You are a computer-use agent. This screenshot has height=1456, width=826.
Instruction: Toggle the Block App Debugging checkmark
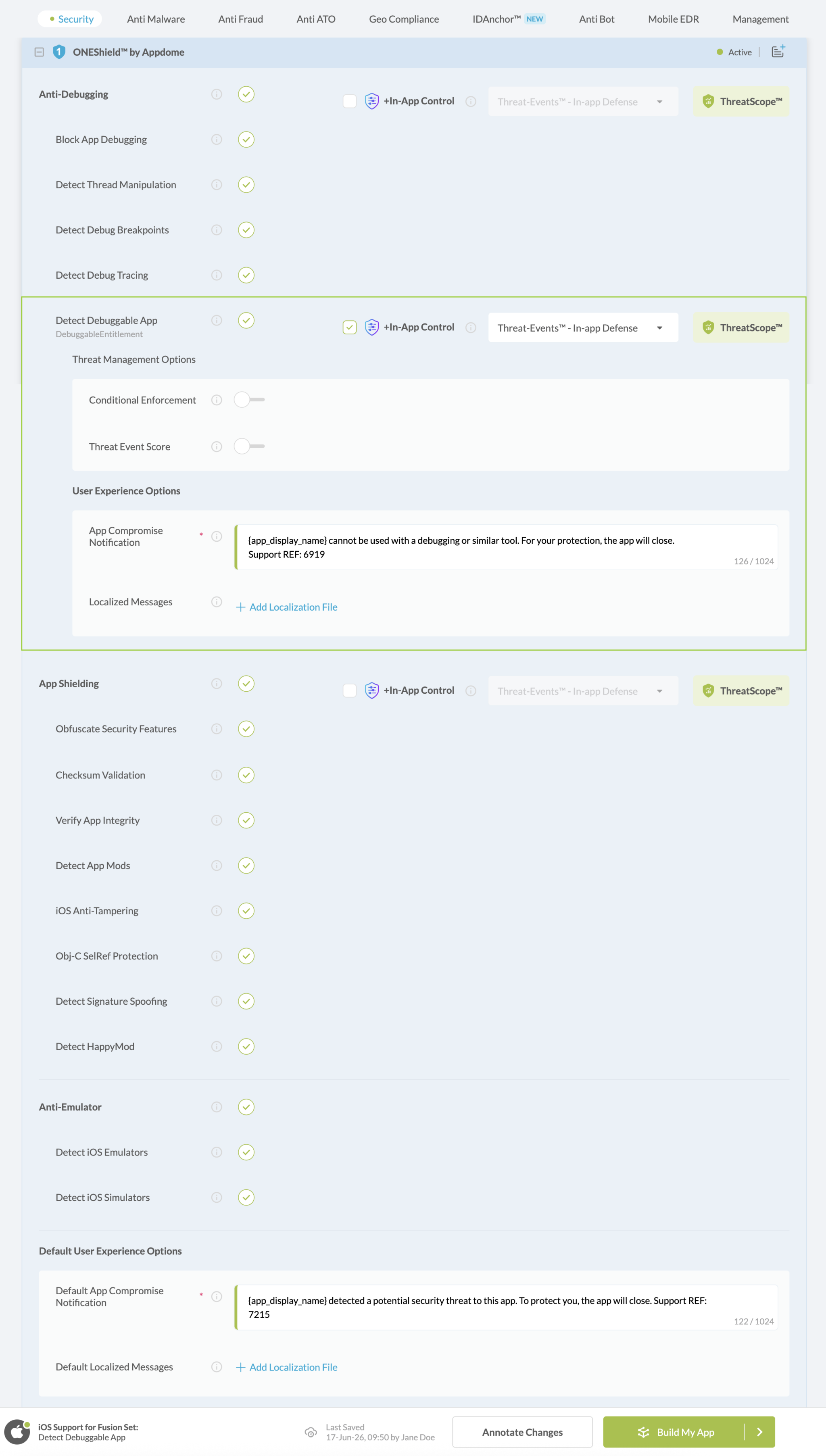246,140
